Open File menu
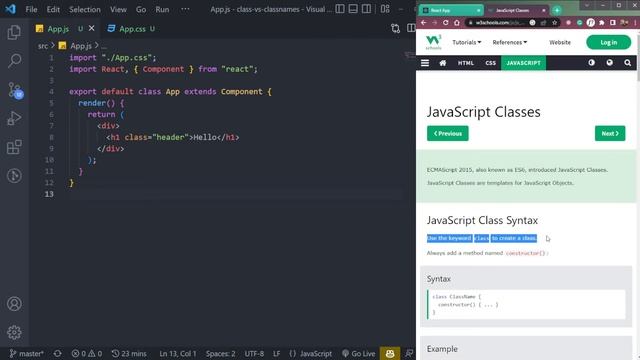 tap(31, 9)
